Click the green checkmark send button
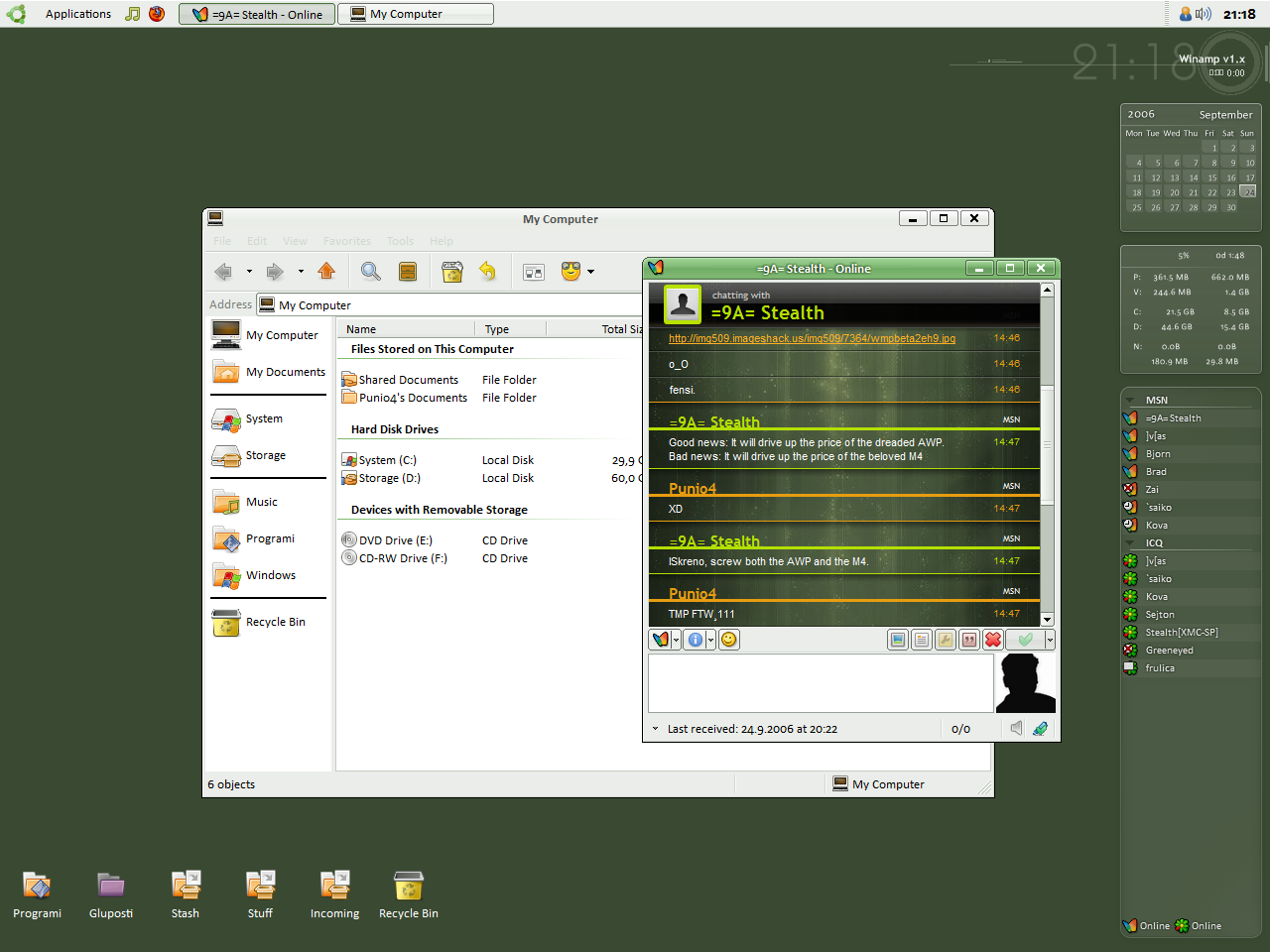The width and height of the screenshot is (1270, 952). click(x=1025, y=640)
